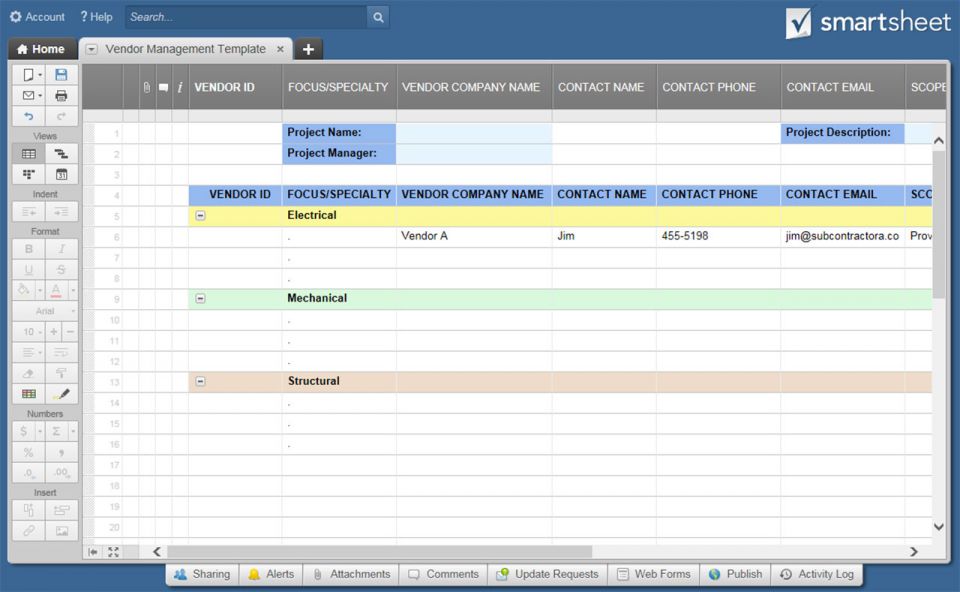Toggle Grid view button
This screenshot has width=960, height=592.
coord(28,154)
